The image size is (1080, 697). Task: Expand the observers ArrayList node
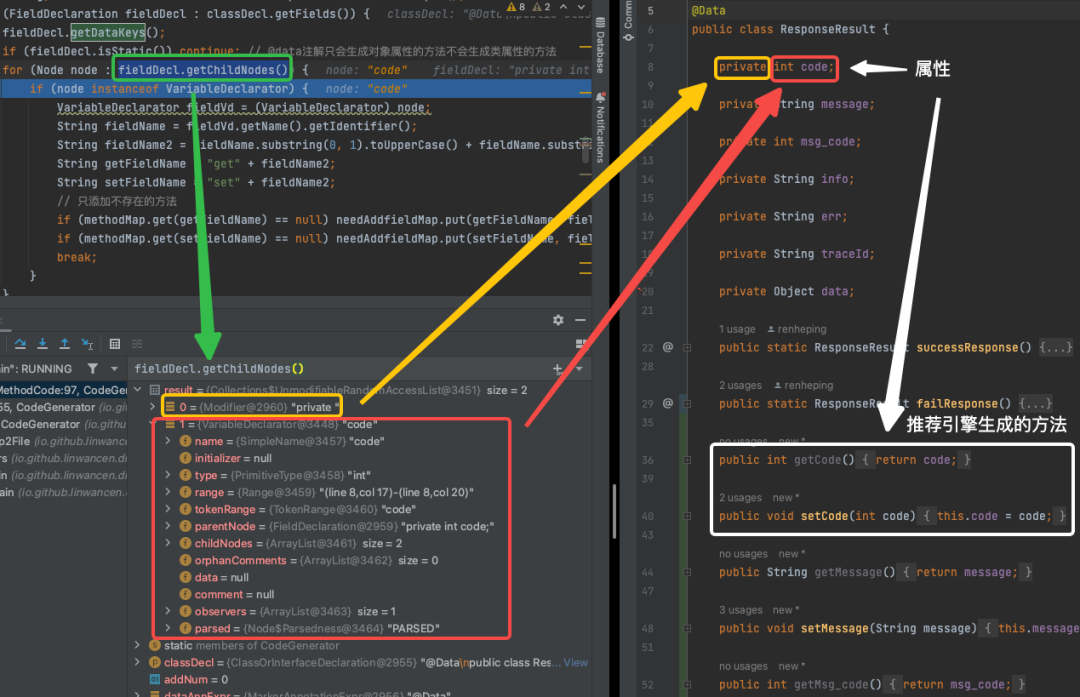(x=168, y=612)
